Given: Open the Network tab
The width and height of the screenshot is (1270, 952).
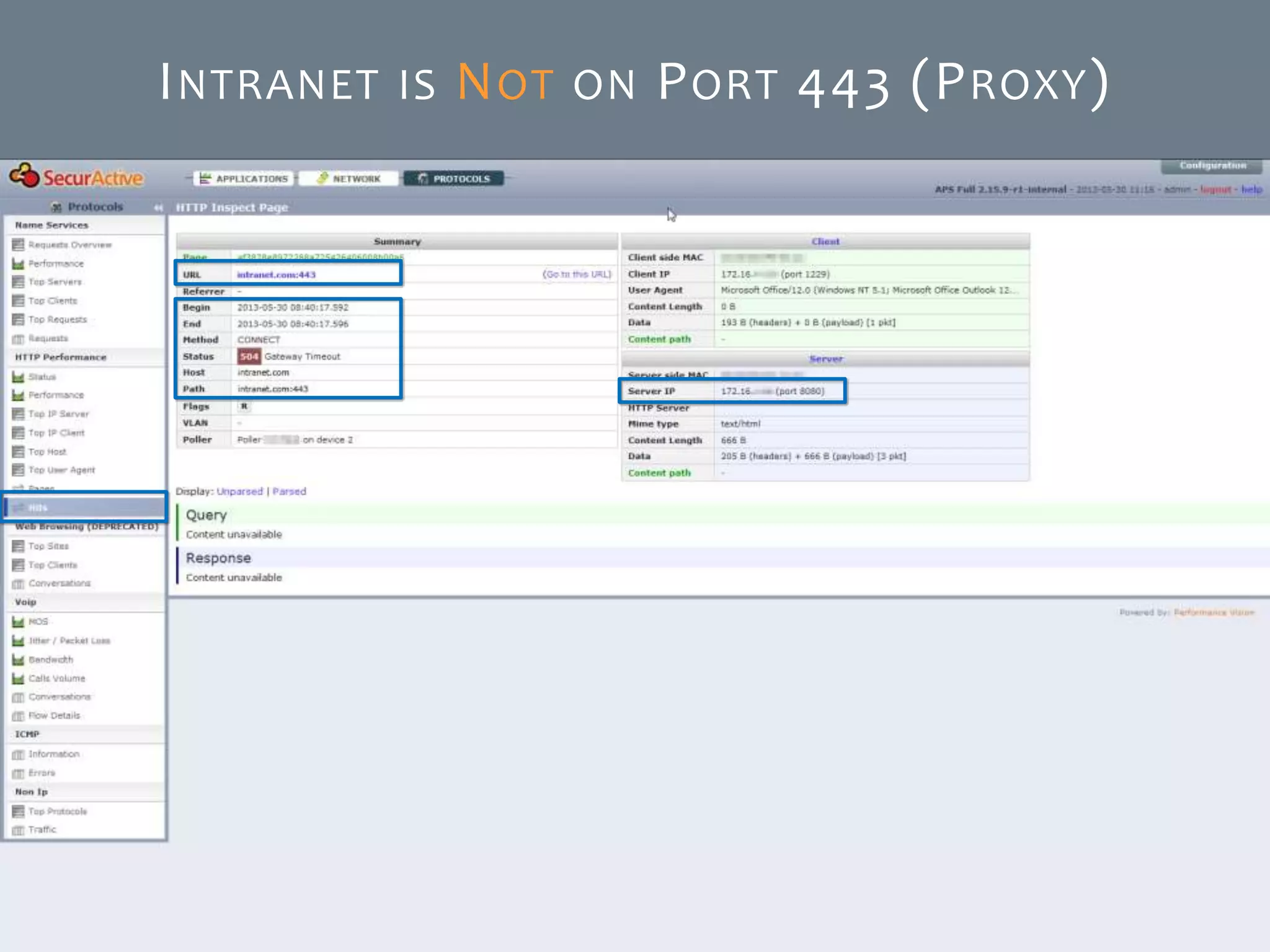Looking at the screenshot, I should tap(349, 178).
